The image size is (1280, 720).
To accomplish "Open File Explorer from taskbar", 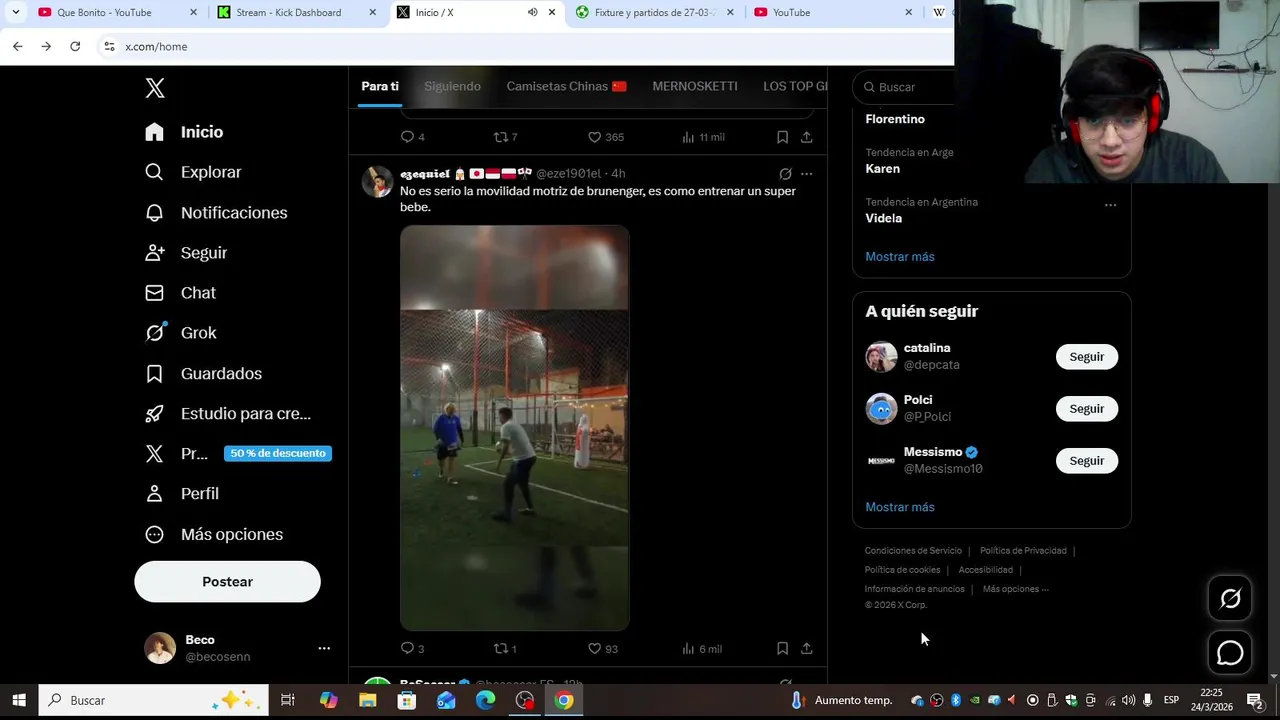I will point(367,700).
